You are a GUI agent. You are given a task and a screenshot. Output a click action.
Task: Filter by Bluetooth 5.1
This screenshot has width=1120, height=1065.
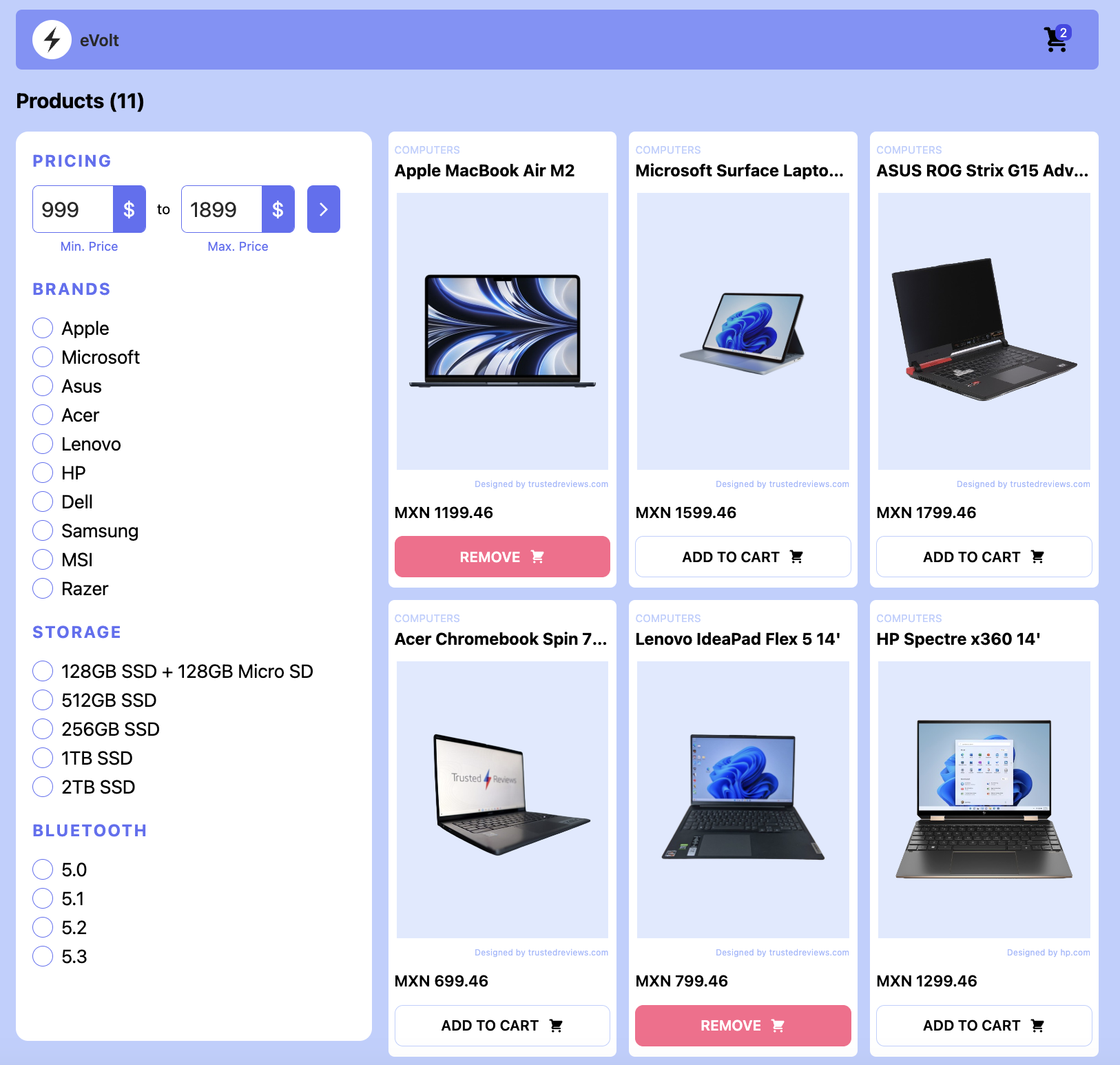click(43, 898)
